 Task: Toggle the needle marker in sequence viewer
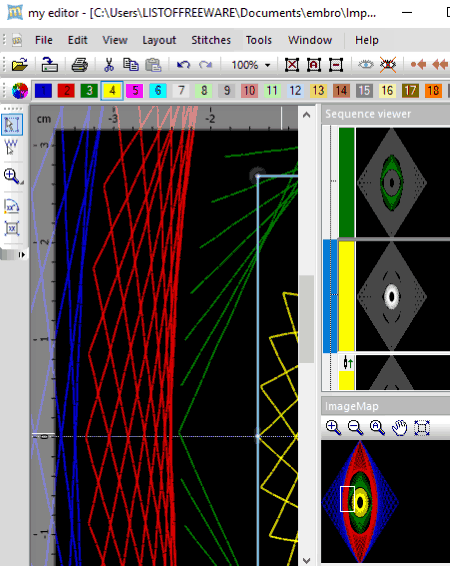click(348, 363)
